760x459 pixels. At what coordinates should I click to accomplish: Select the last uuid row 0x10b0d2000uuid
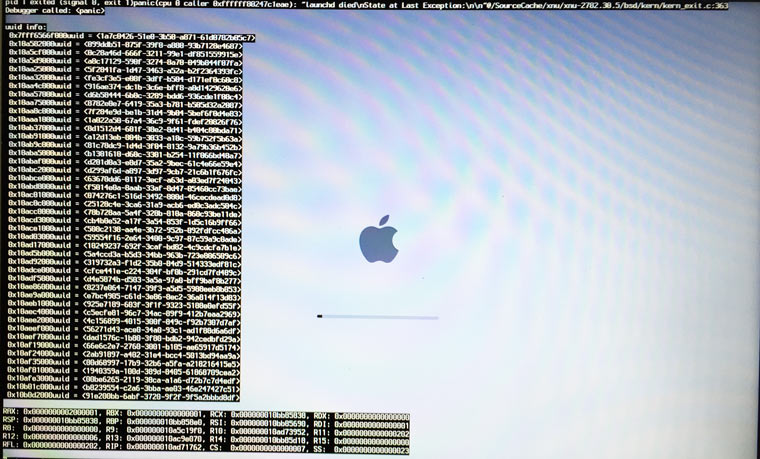[124, 397]
